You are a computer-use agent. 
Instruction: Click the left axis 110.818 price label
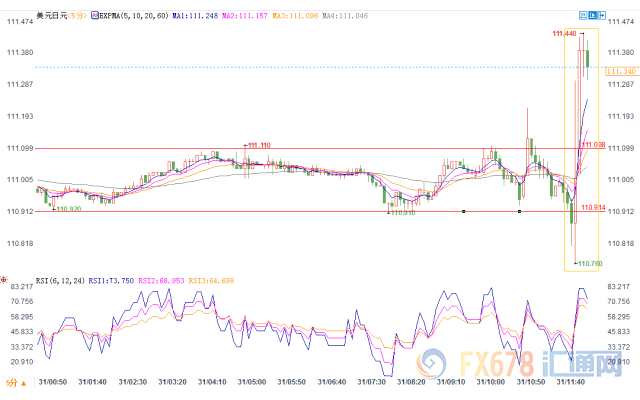tap(20, 244)
